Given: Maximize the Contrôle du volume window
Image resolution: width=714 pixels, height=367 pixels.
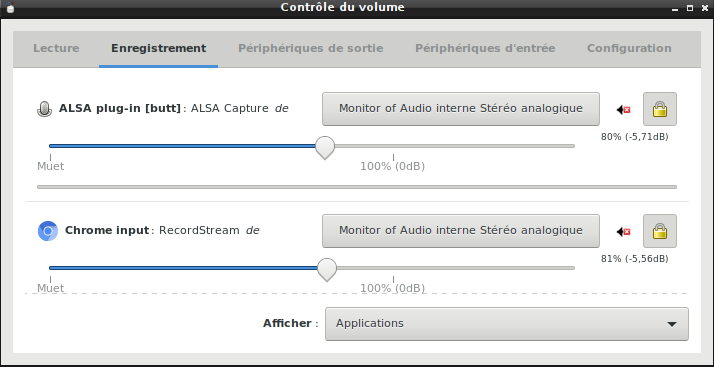Looking at the screenshot, I should (690, 8).
